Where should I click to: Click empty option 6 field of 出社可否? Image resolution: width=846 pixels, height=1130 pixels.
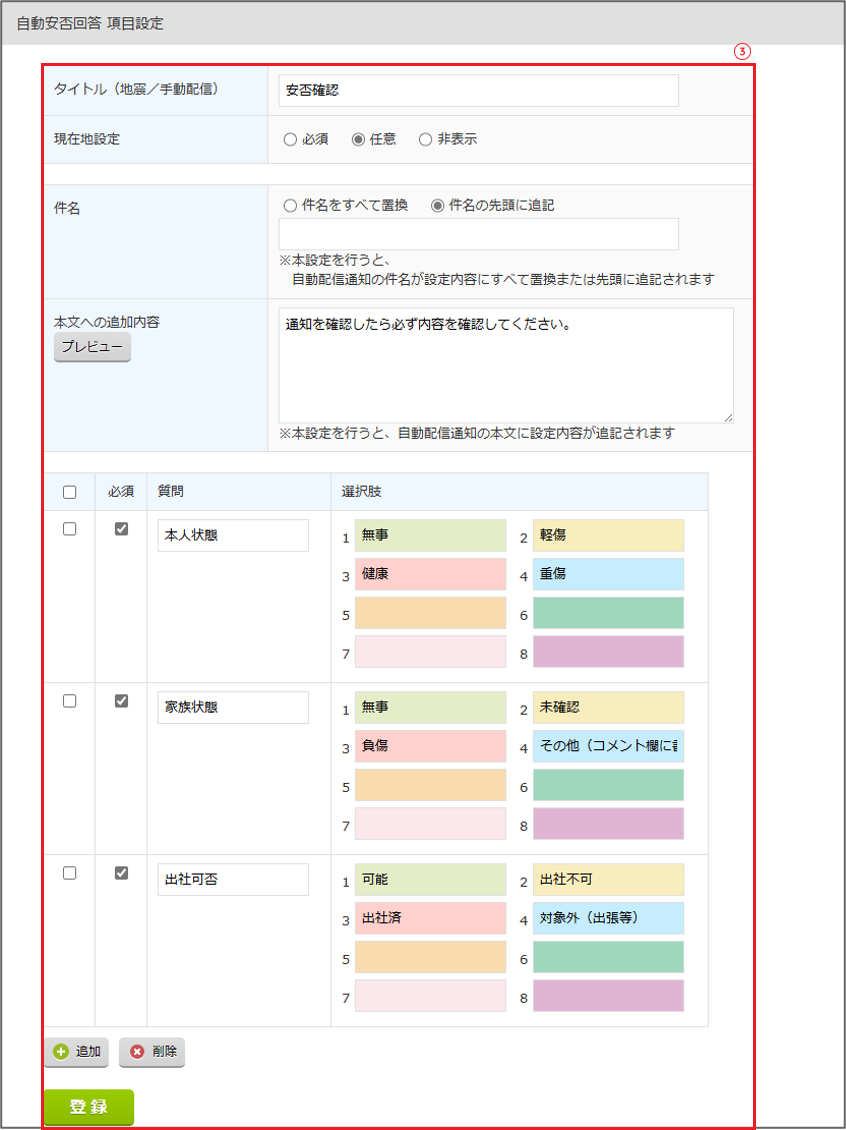pyautogui.click(x=609, y=958)
